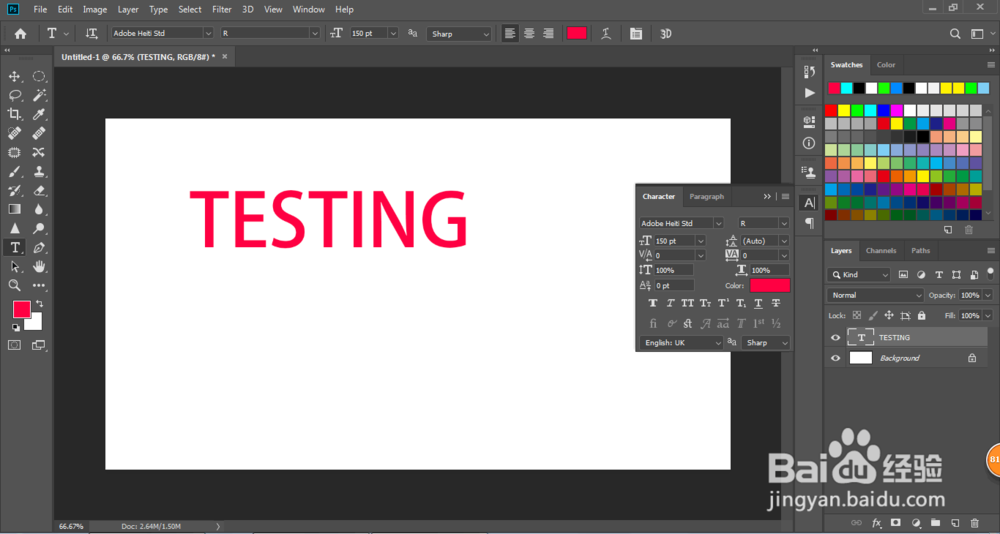
Task: Select the Gradient tool
Action: tap(14, 209)
